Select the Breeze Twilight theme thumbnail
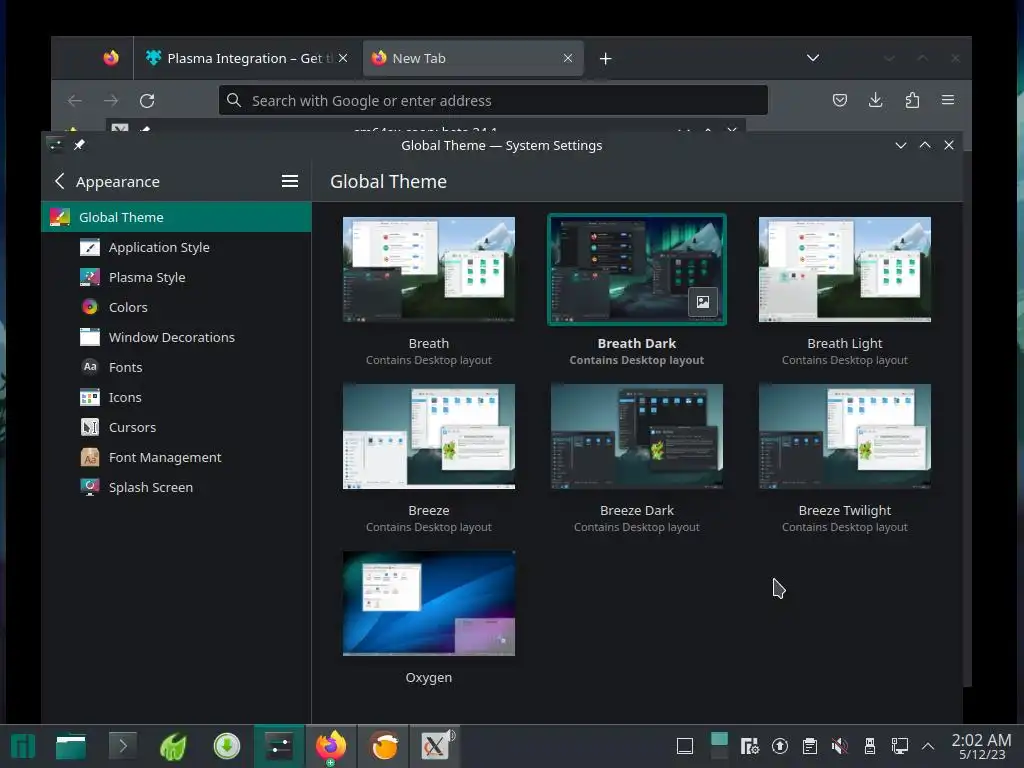The height and width of the screenshot is (768, 1024). click(x=845, y=436)
